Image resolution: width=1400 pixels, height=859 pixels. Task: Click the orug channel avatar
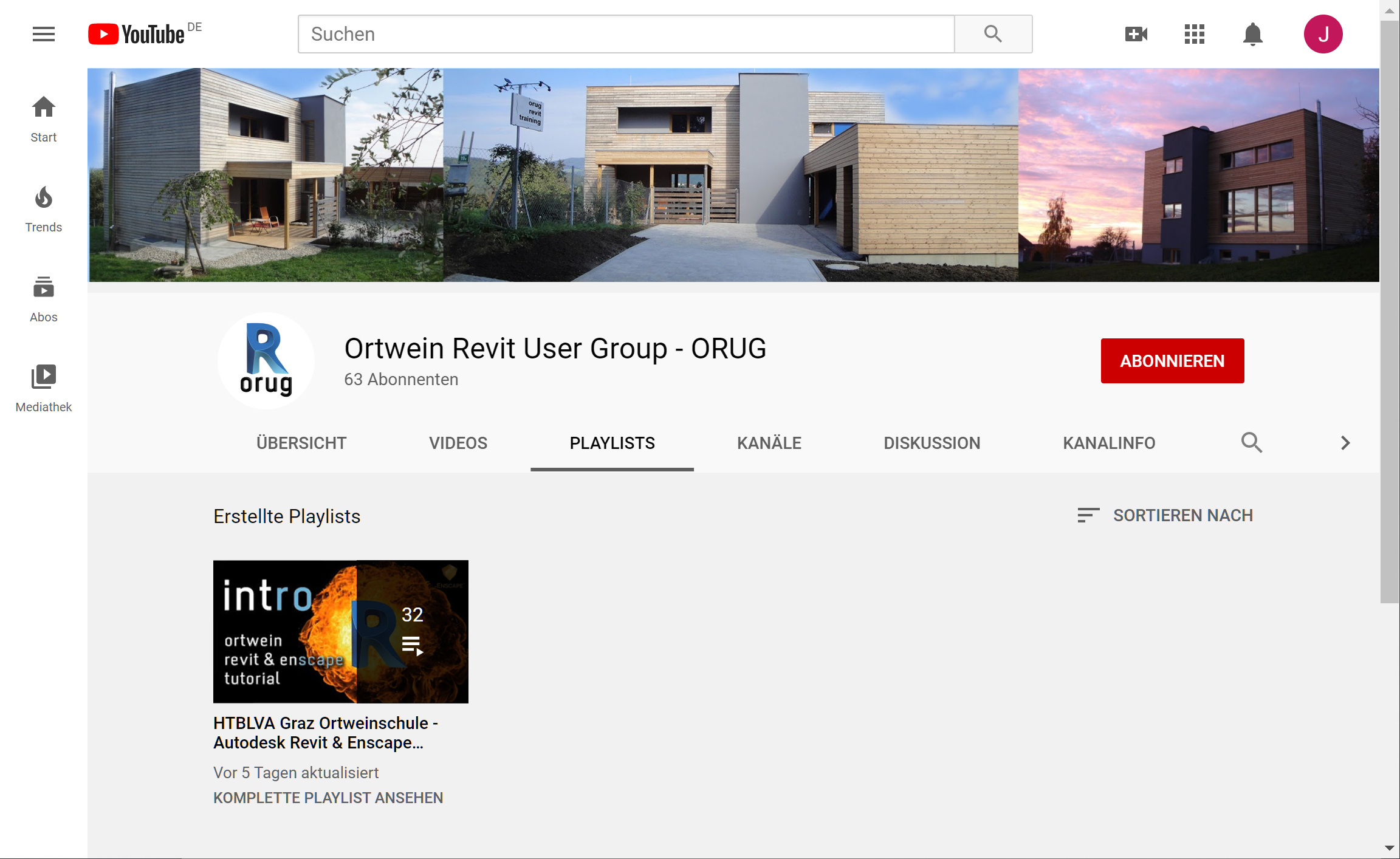pyautogui.click(x=266, y=360)
